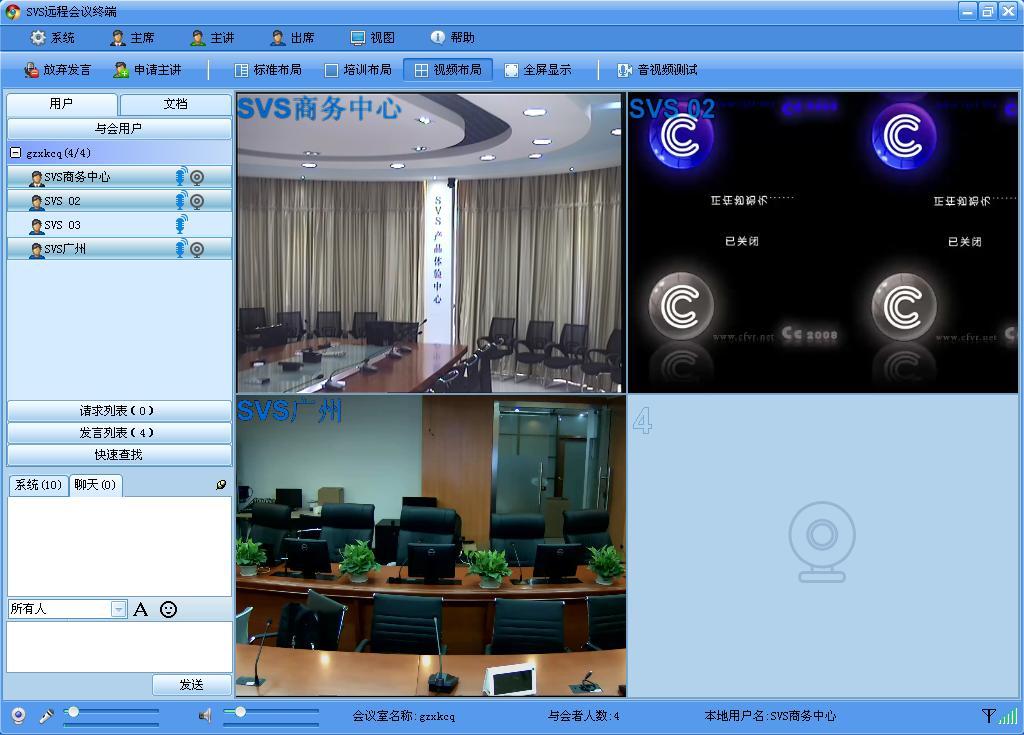Expand the 发言列表 (4) panel

[119, 433]
